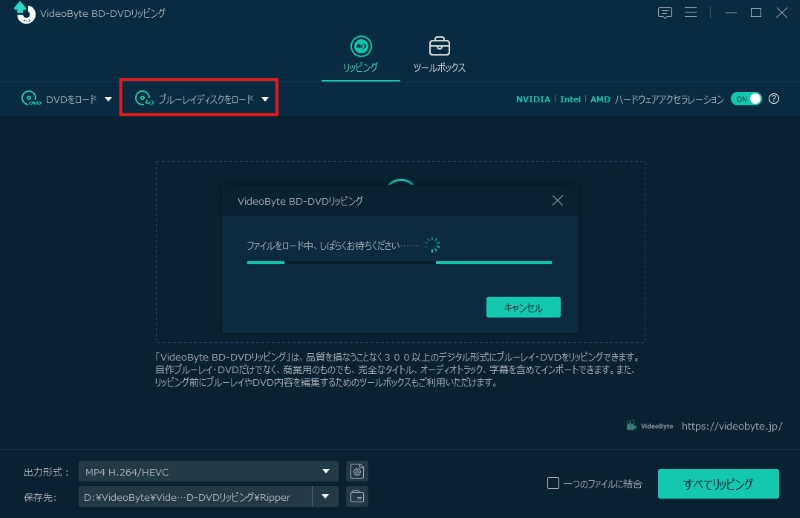This screenshot has width=800, height=518.
Task: Click the Blu-ray disc load icon
Action: coord(143,99)
